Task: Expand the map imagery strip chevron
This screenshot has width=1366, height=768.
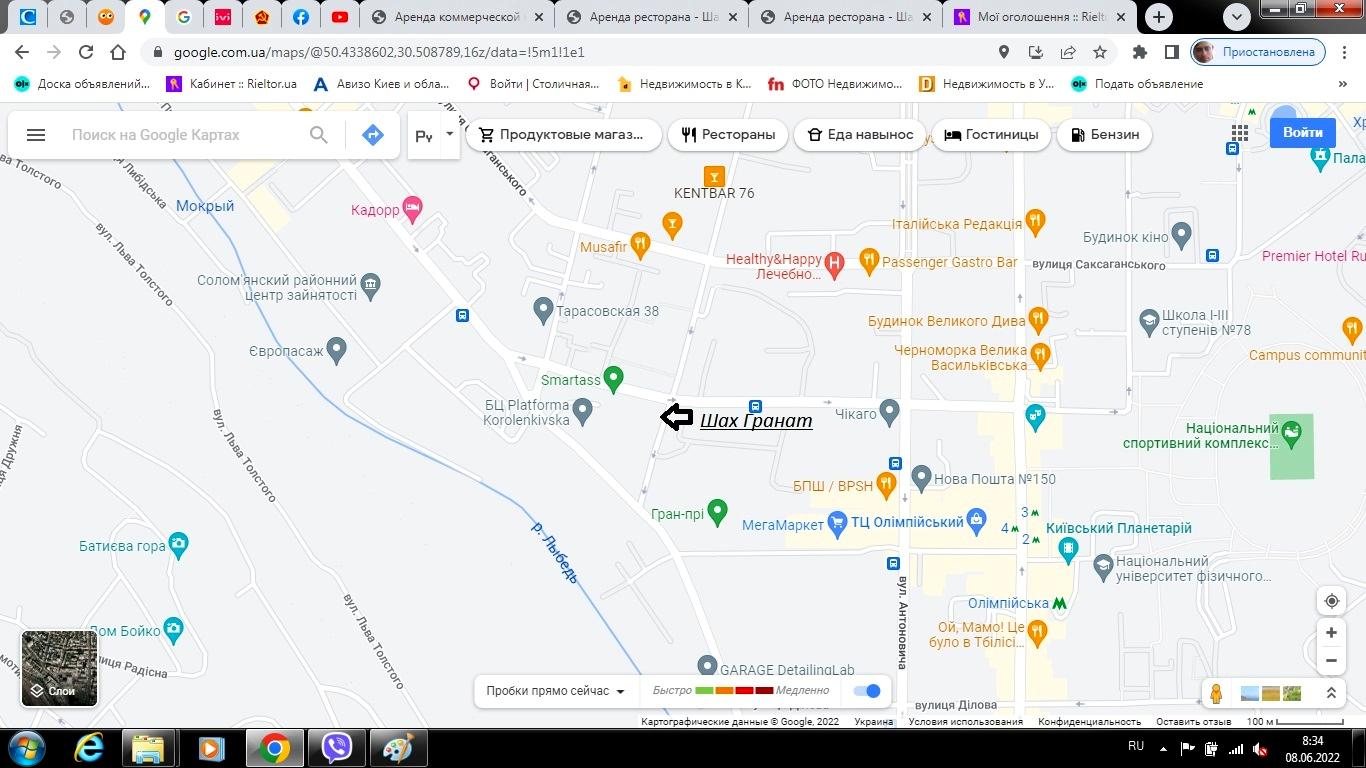Action: [1331, 693]
